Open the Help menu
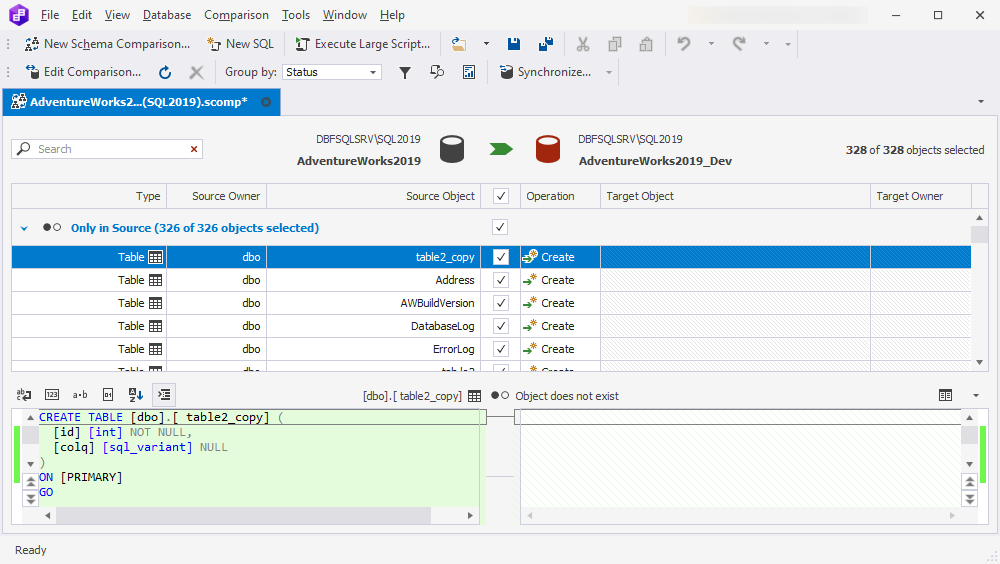The height and width of the screenshot is (564, 1000). 392,15
